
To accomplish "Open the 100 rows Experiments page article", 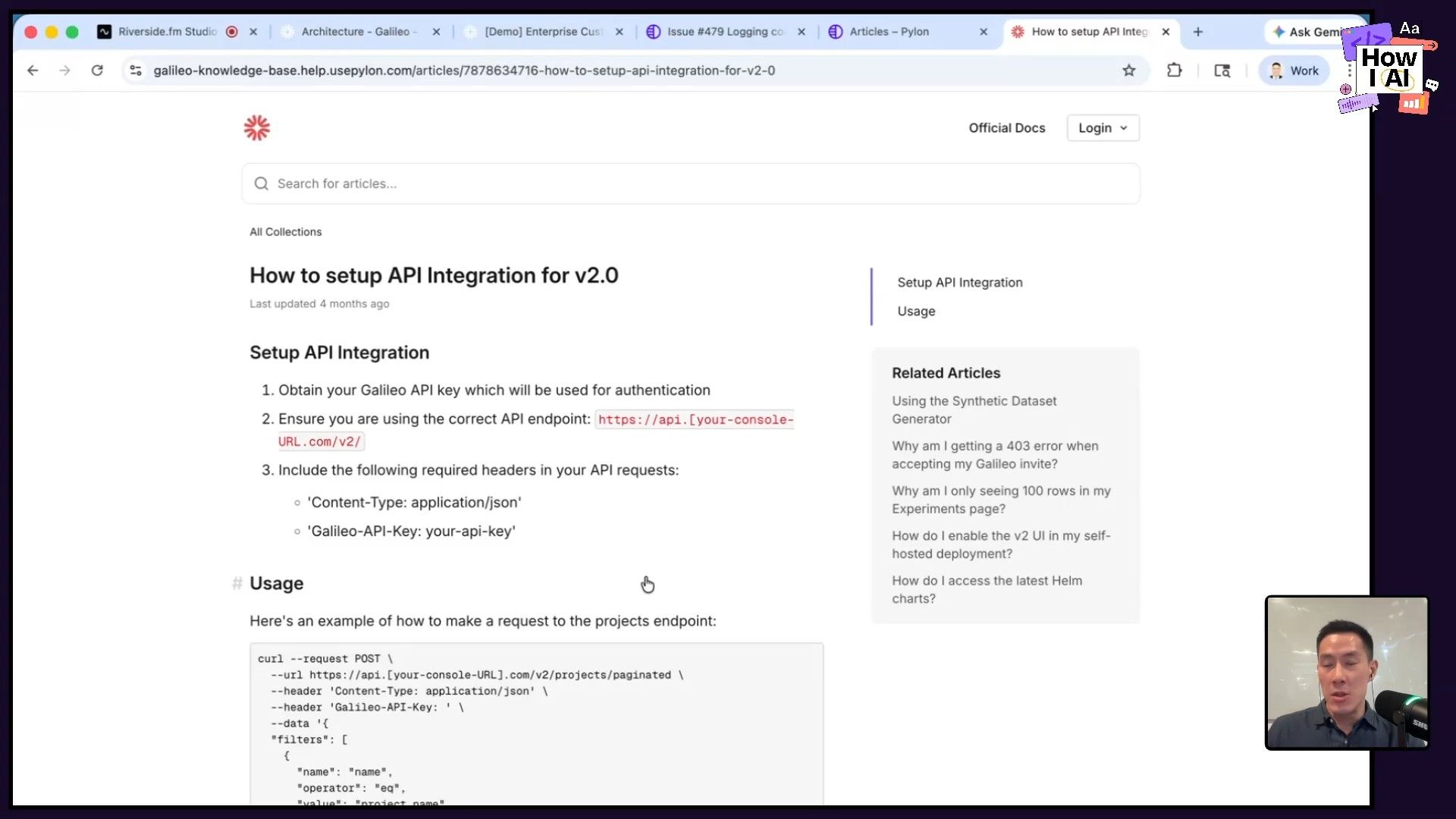I will (1001, 500).
